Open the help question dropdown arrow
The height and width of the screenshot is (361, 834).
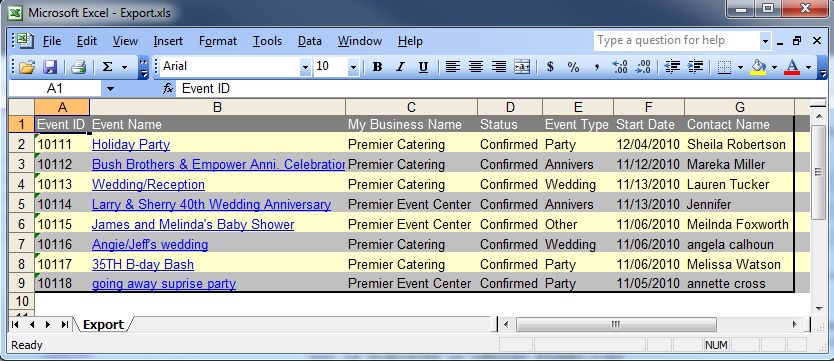[765, 41]
